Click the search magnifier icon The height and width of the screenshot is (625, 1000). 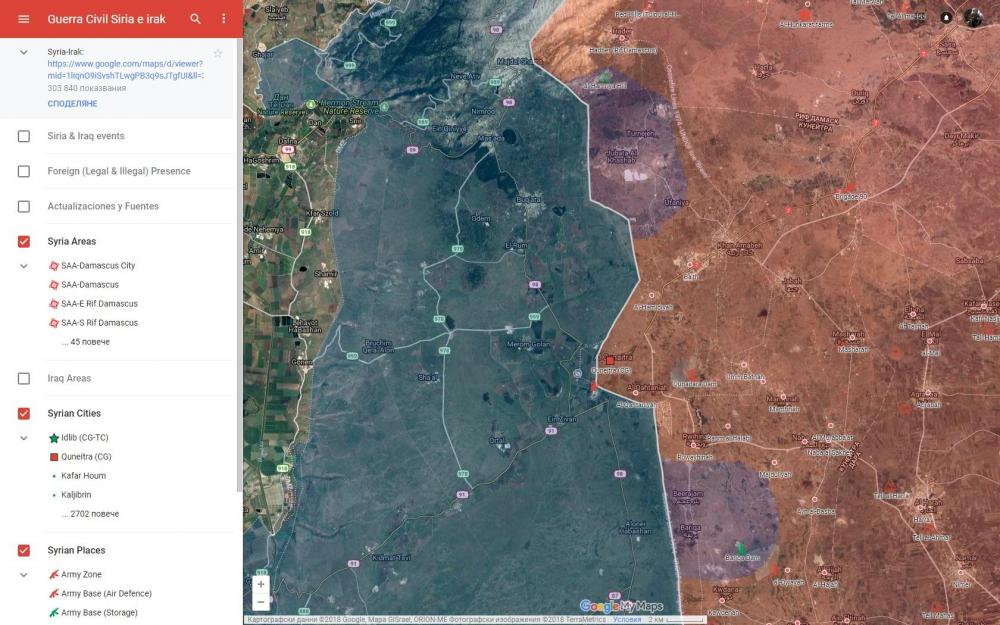pos(196,19)
